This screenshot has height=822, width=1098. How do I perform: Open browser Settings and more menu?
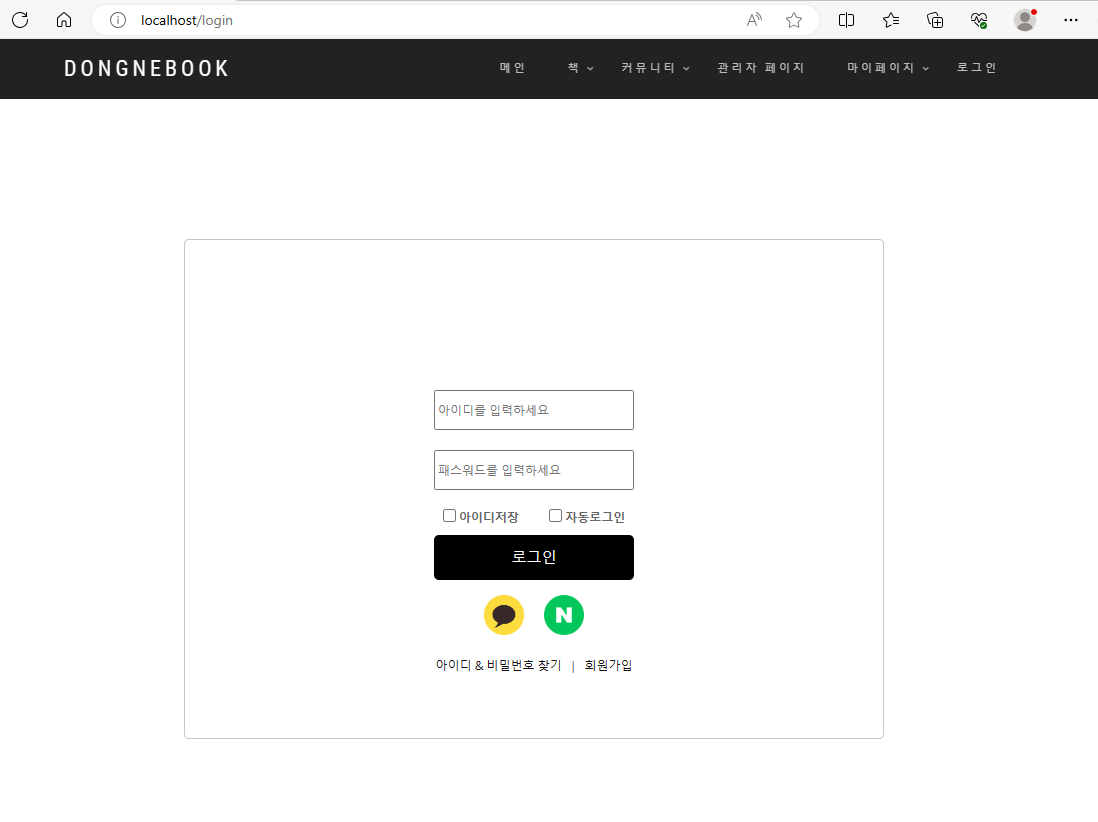coord(1071,20)
